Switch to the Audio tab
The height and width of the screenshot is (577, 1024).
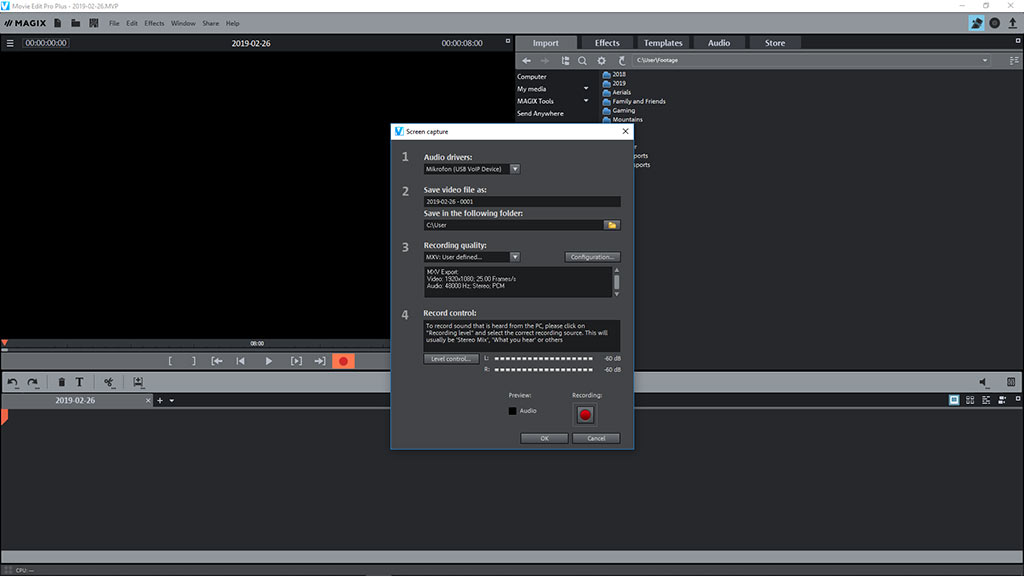(x=719, y=43)
